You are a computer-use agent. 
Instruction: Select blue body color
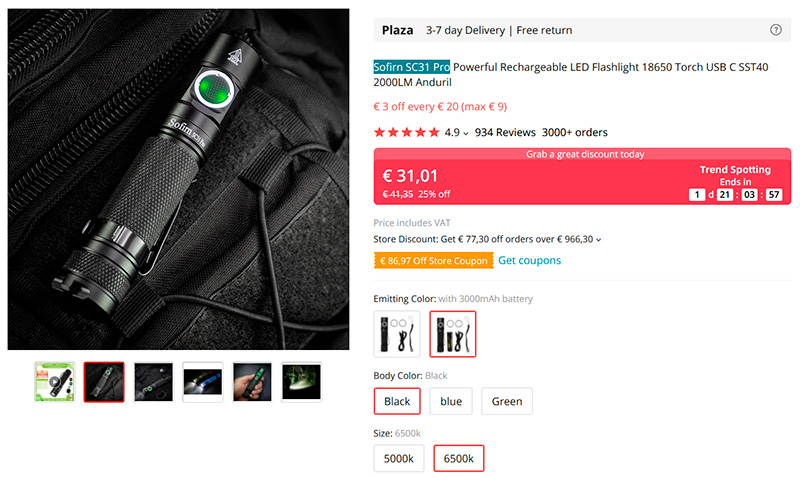click(451, 402)
